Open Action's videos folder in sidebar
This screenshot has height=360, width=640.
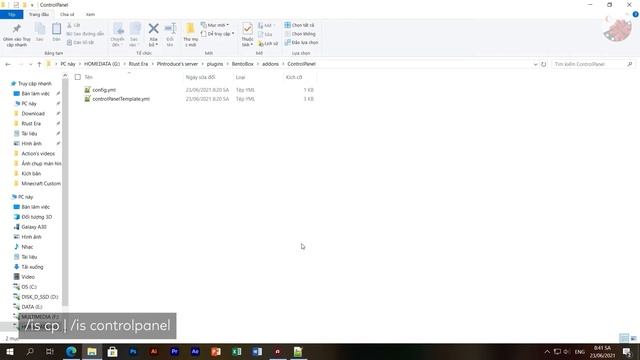coord(38,153)
